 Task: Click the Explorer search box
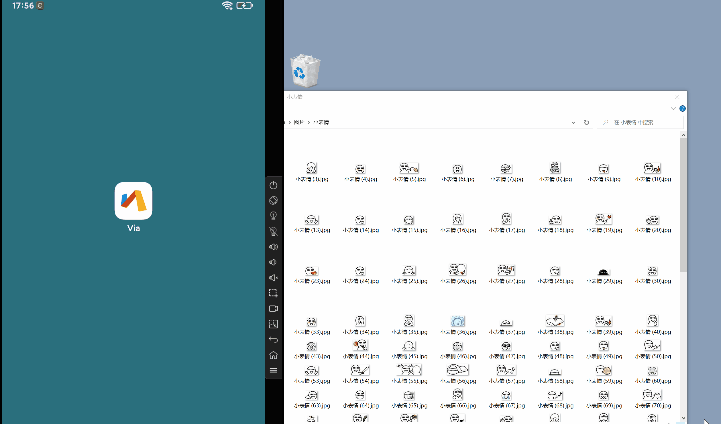[641, 122]
